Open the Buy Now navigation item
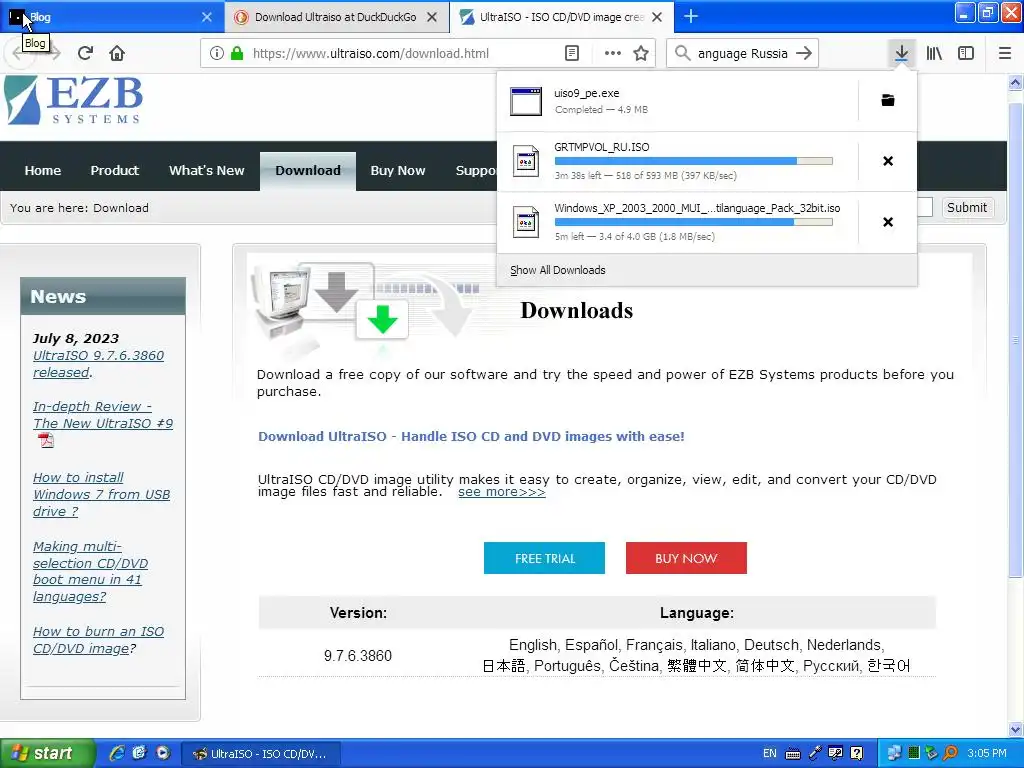 click(x=398, y=170)
